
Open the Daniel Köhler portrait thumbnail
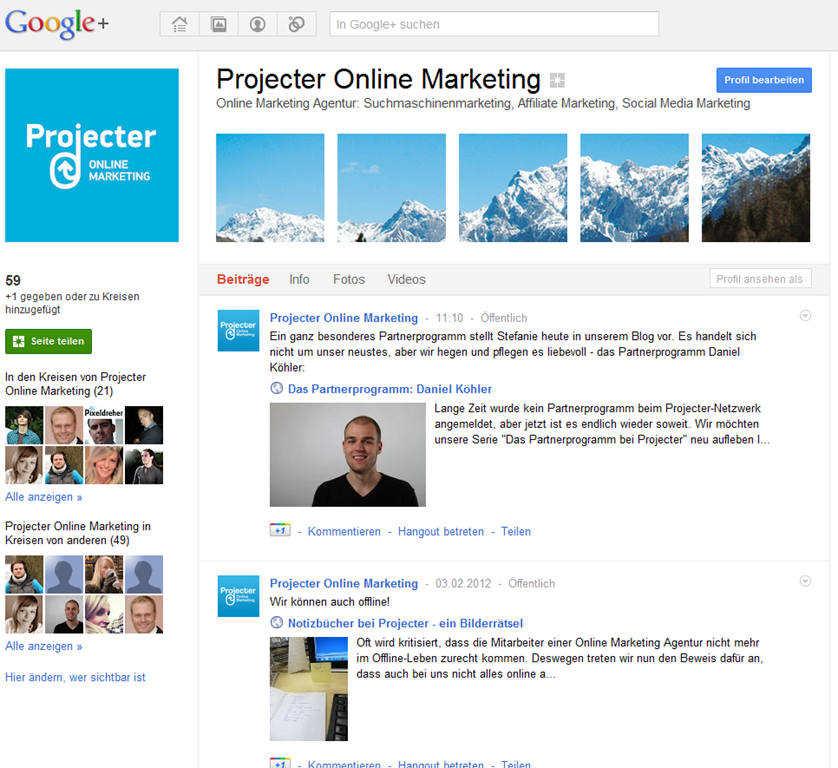(x=347, y=454)
